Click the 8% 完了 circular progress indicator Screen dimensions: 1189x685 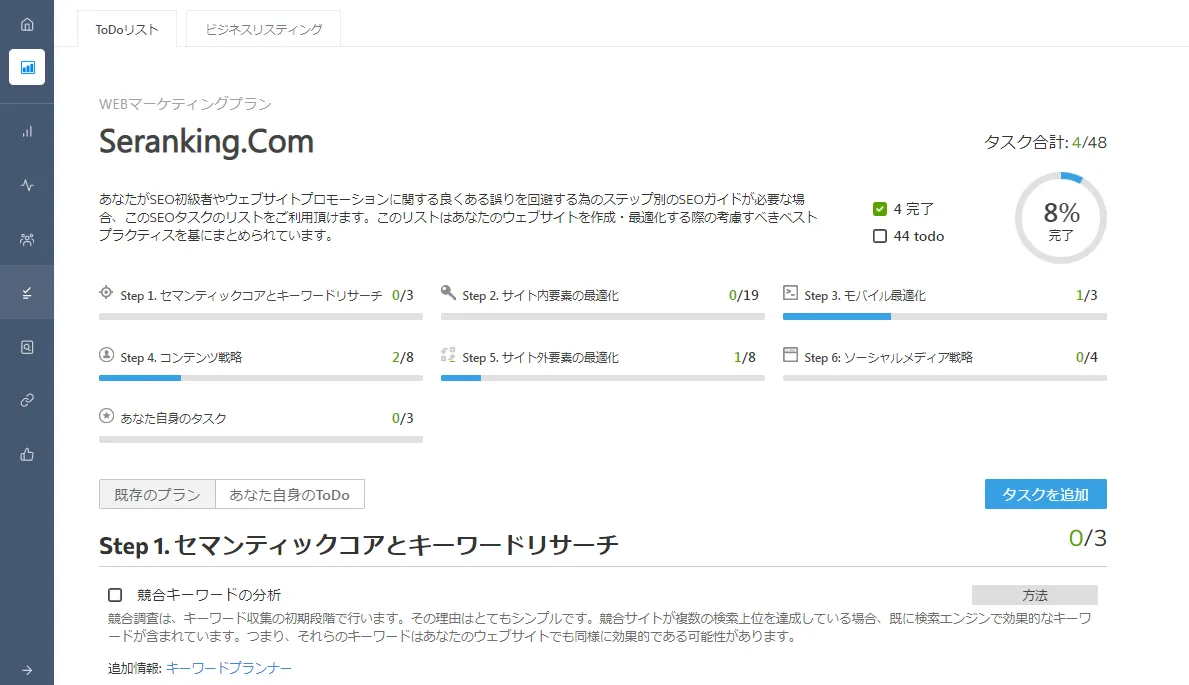click(x=1061, y=218)
